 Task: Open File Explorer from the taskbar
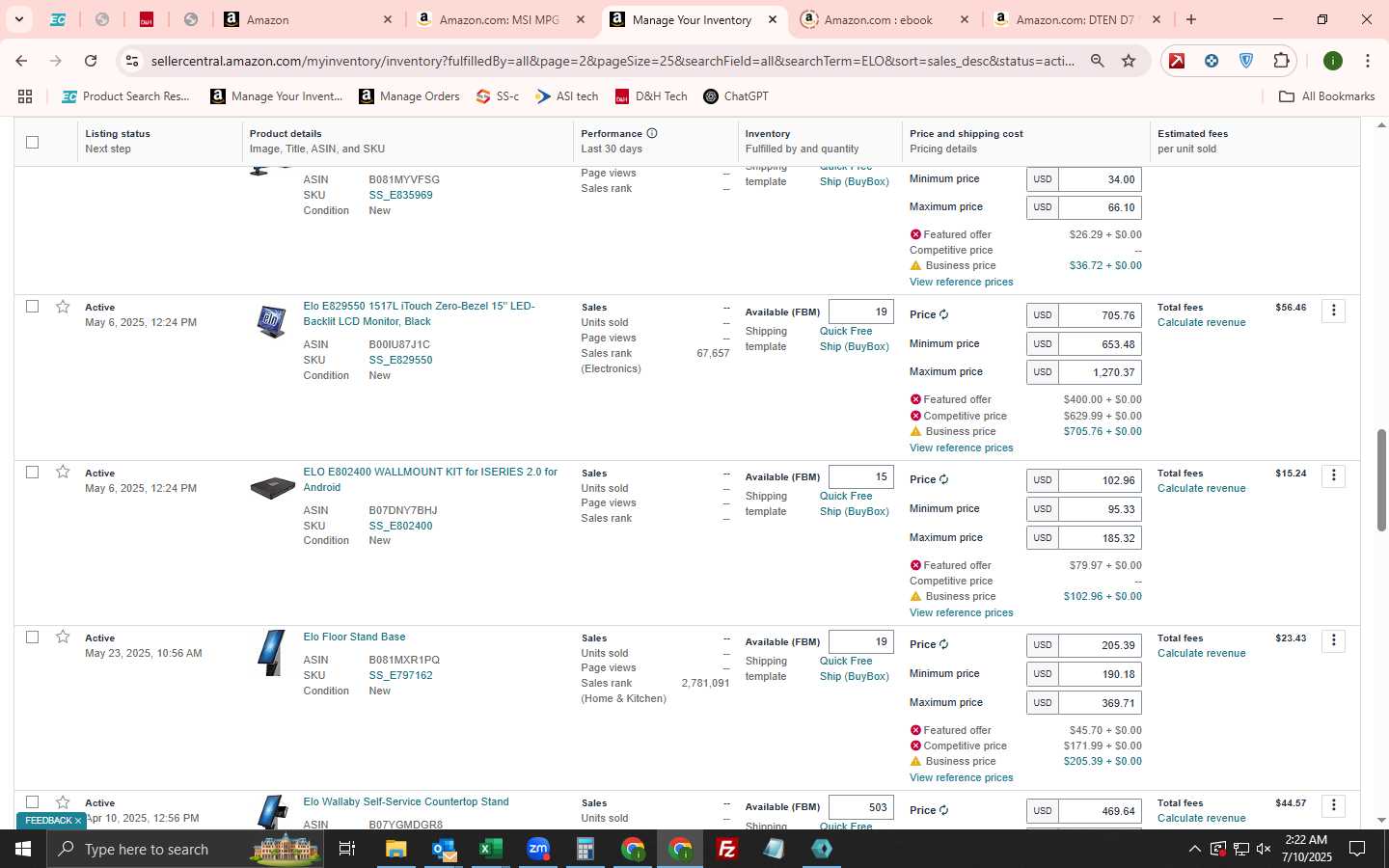pyautogui.click(x=396, y=849)
